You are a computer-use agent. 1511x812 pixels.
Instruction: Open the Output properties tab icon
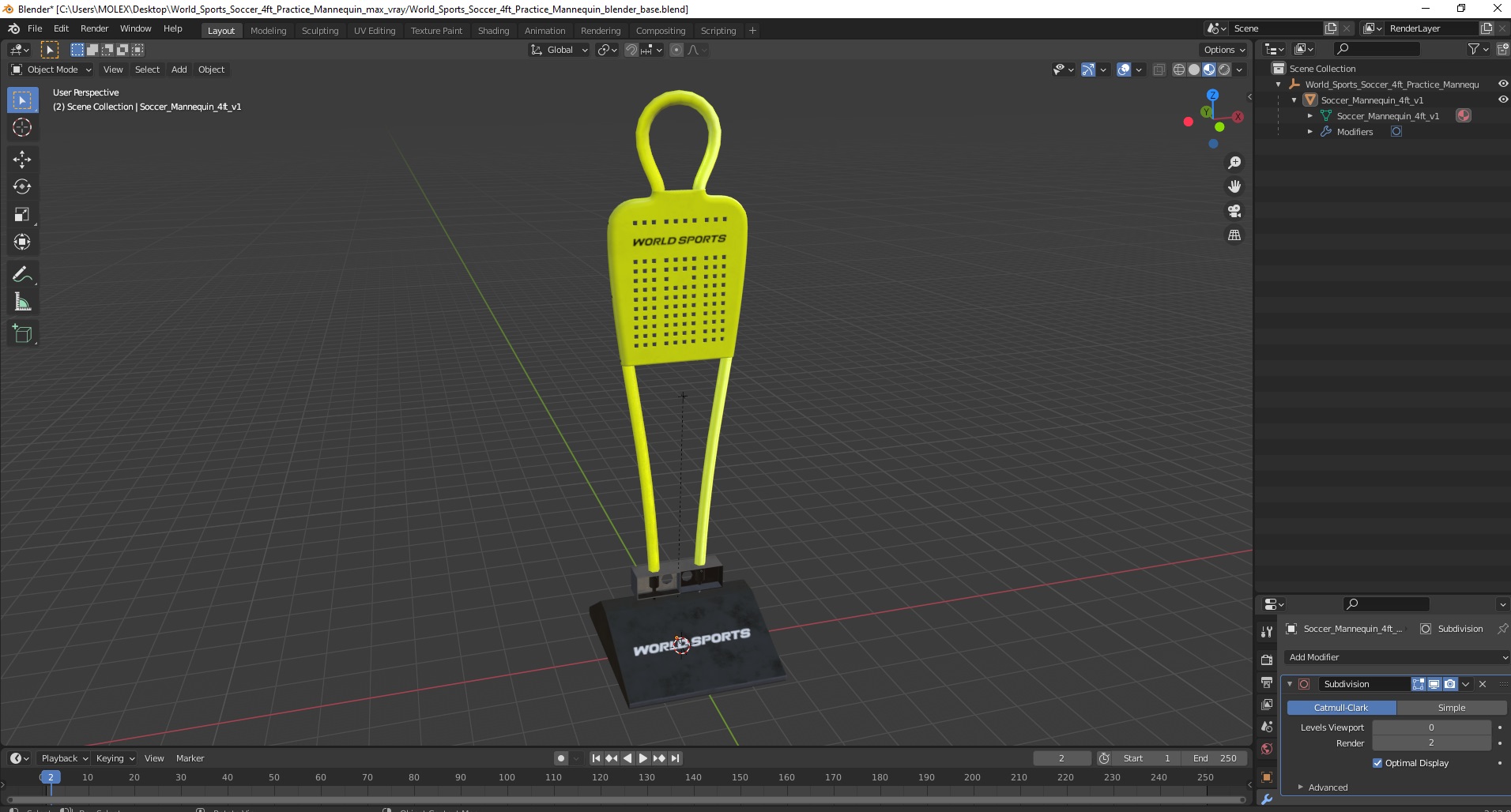1267,682
